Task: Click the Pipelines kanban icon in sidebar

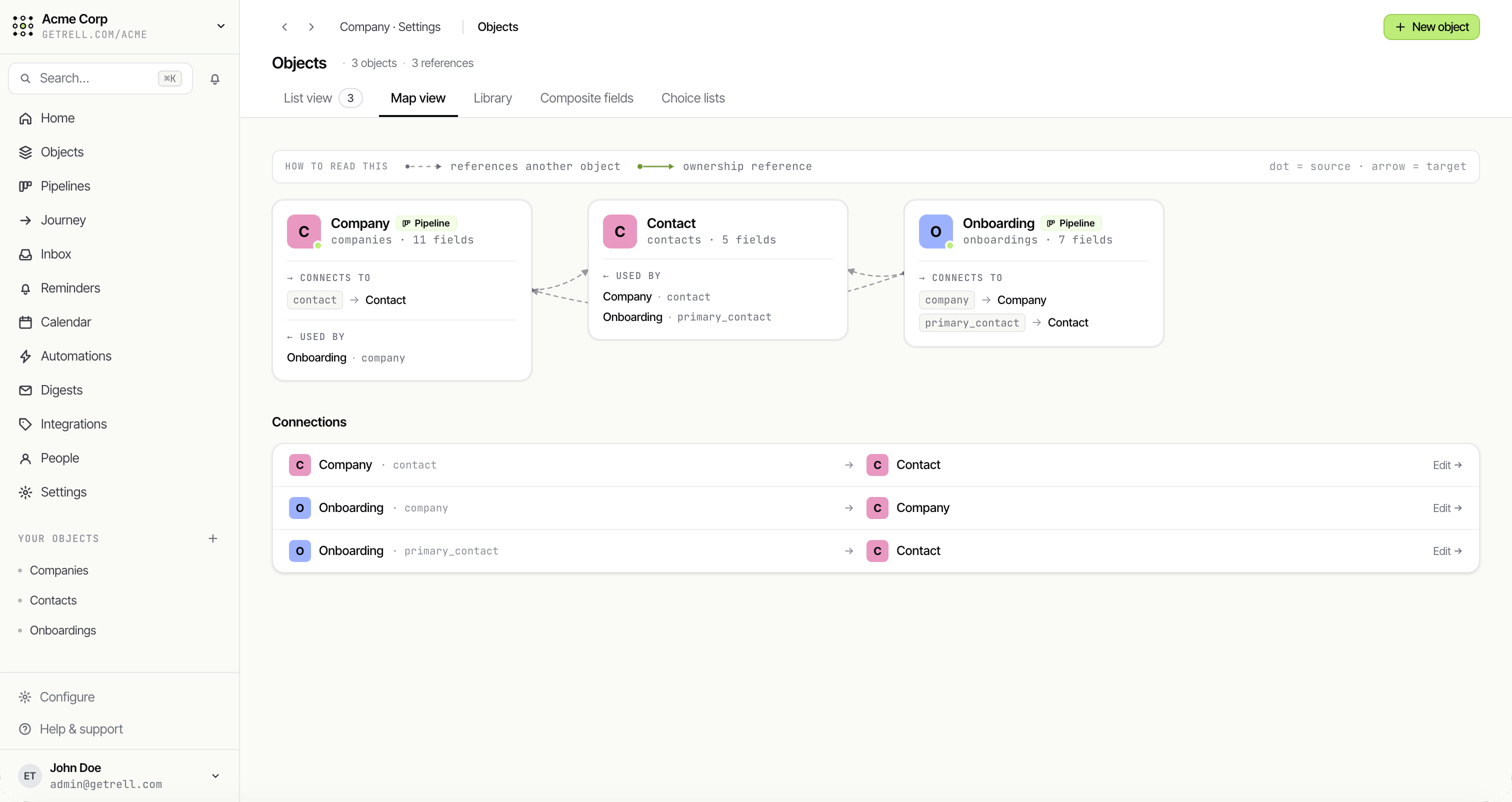Action: click(x=25, y=186)
